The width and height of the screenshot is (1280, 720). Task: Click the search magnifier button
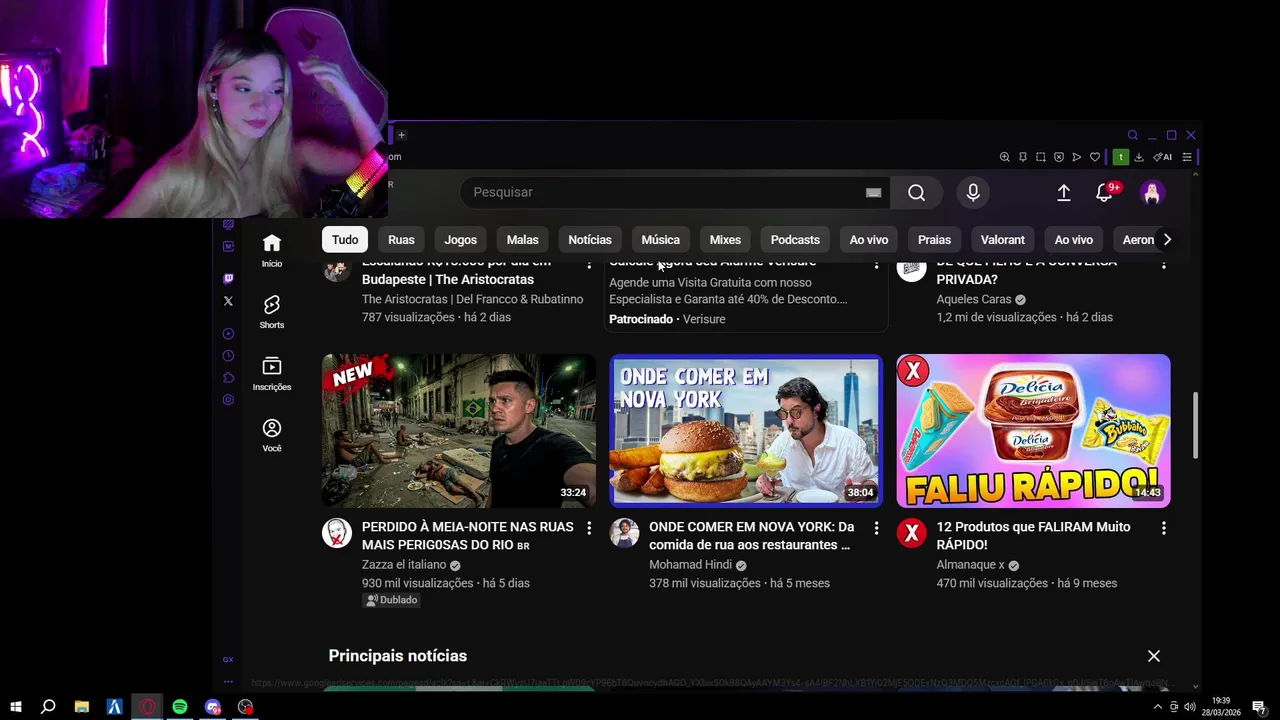(917, 193)
